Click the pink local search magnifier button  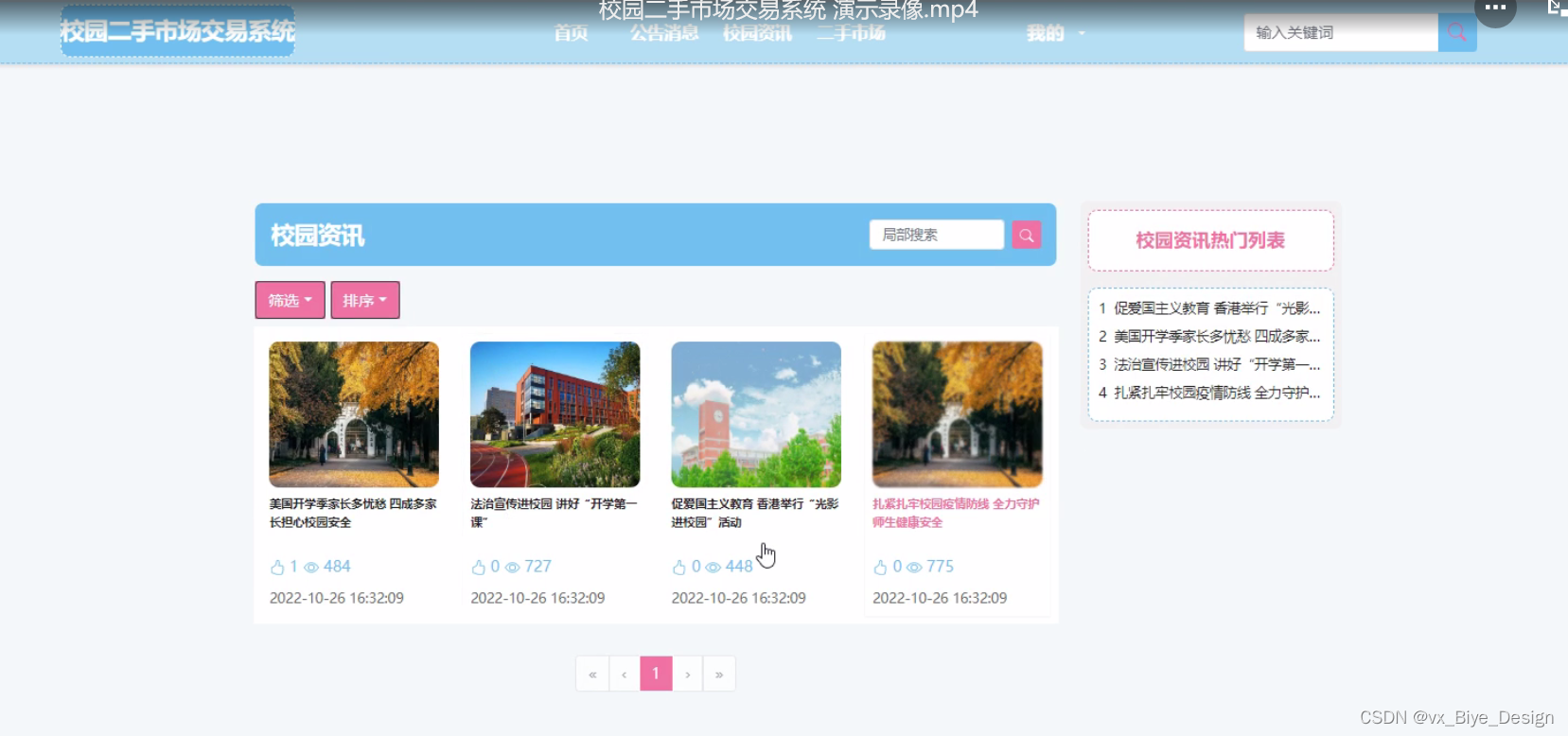(x=1026, y=235)
